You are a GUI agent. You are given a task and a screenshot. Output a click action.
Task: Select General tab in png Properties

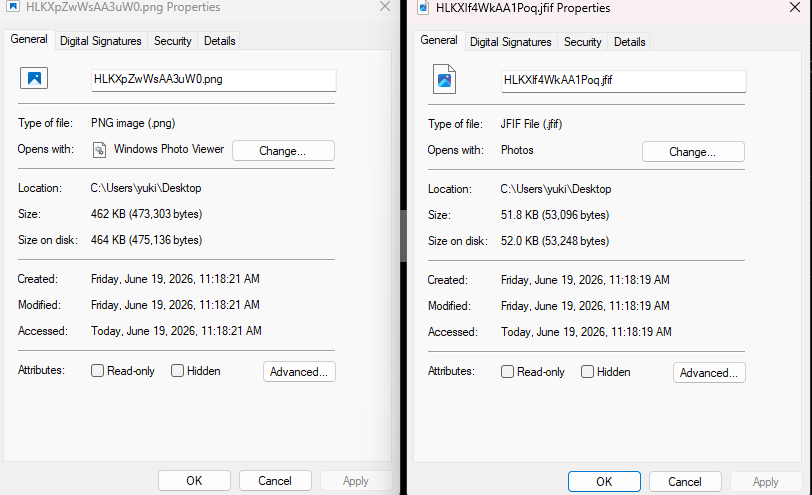pyautogui.click(x=29, y=39)
